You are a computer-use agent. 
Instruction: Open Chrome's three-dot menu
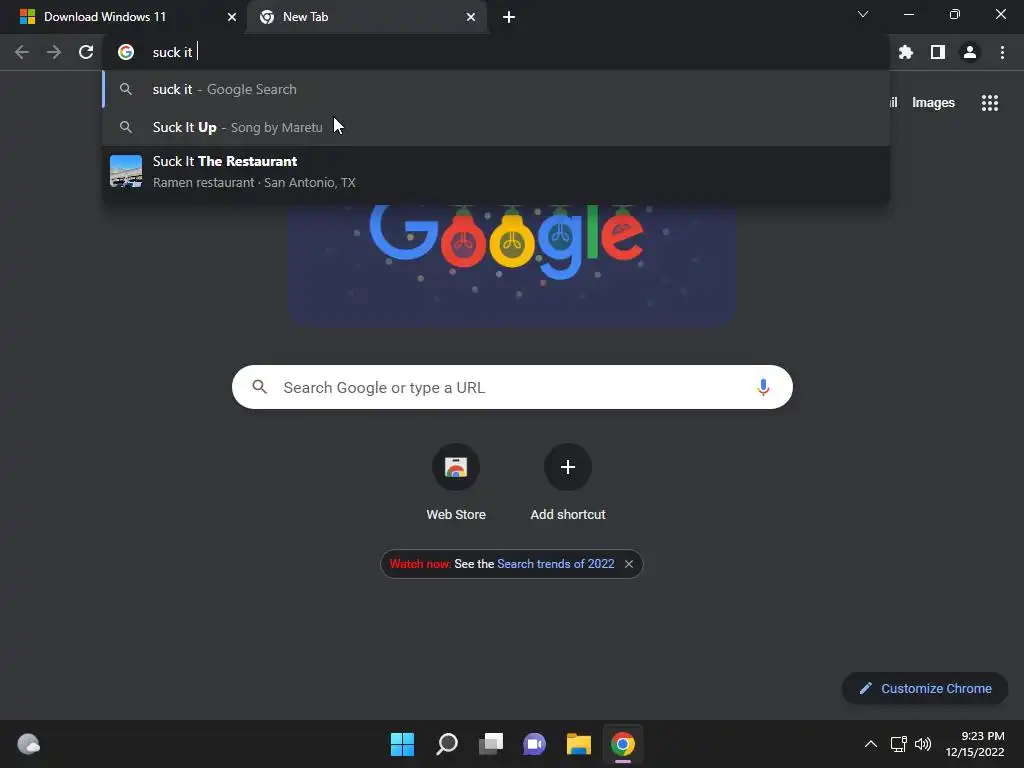pyautogui.click(x=1002, y=52)
